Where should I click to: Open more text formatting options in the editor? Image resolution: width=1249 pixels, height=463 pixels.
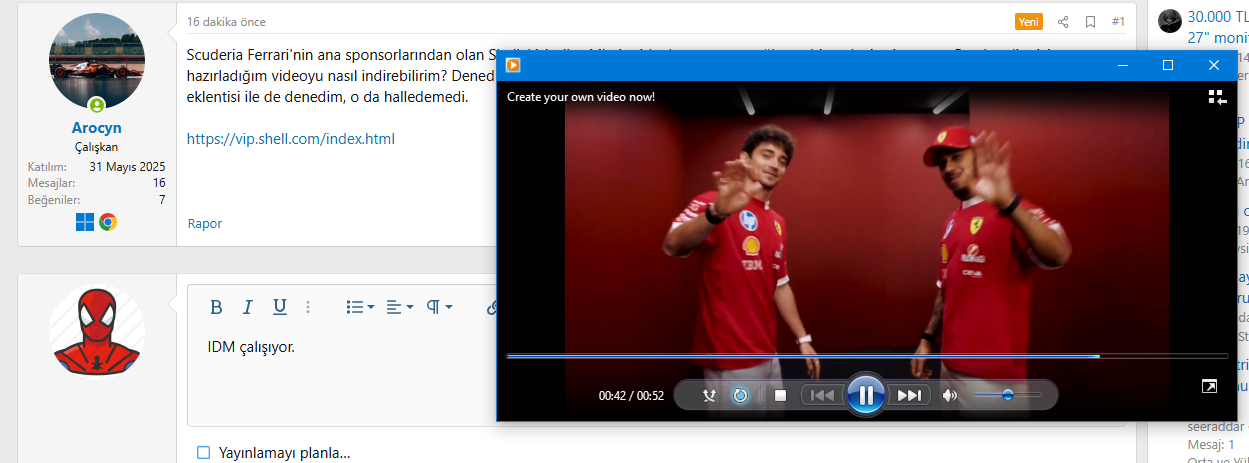coord(308,306)
